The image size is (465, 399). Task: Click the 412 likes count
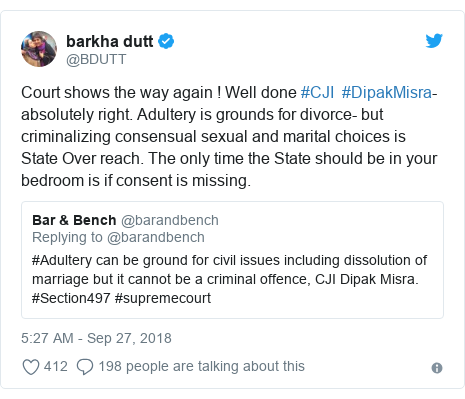tap(56, 366)
